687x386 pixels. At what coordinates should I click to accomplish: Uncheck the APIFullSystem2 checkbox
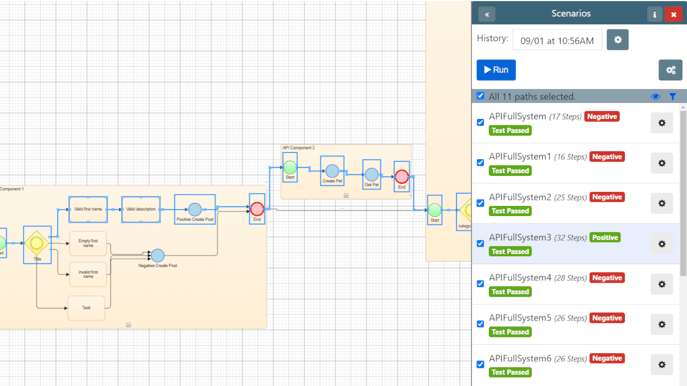[x=481, y=203]
